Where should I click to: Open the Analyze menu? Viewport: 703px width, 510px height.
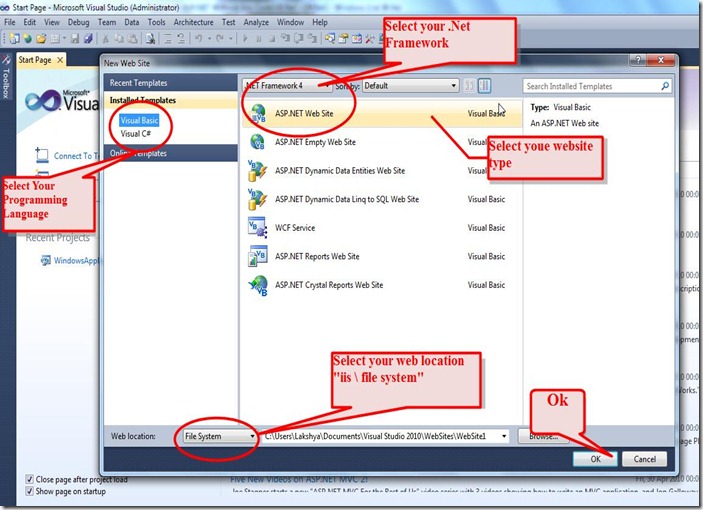pyautogui.click(x=256, y=22)
